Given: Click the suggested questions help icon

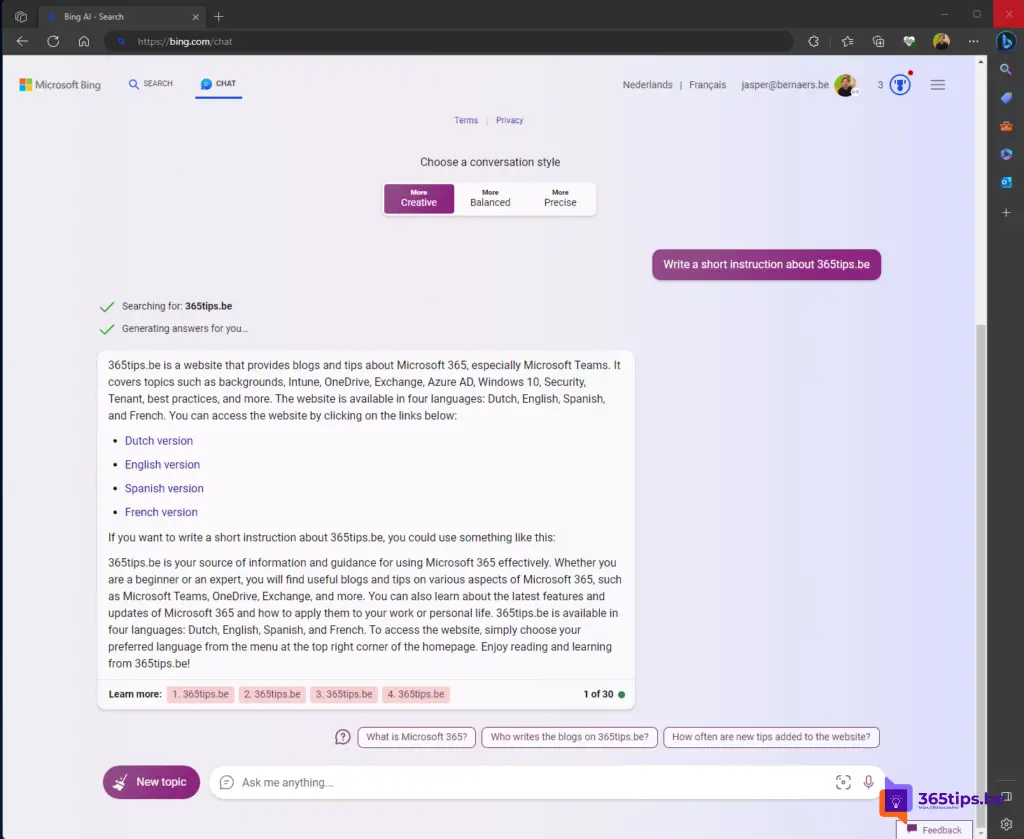Looking at the screenshot, I should point(343,736).
